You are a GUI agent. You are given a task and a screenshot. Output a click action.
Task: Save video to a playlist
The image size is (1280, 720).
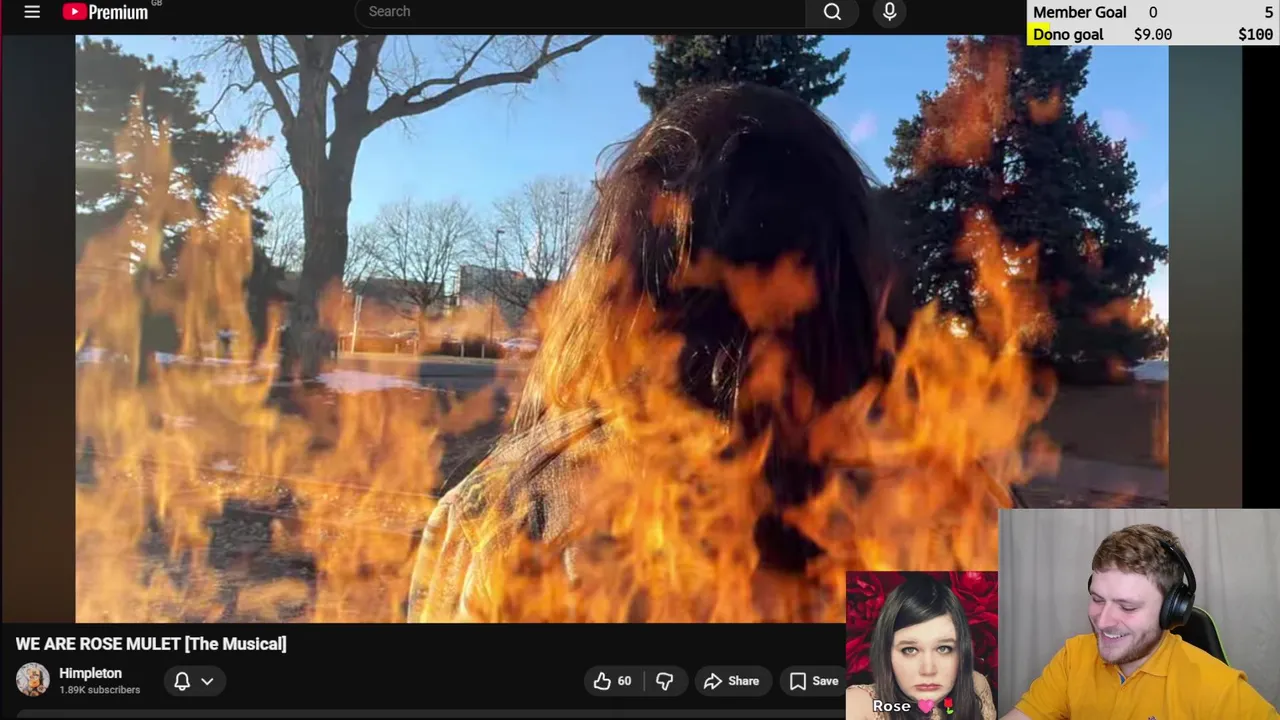[813, 681]
